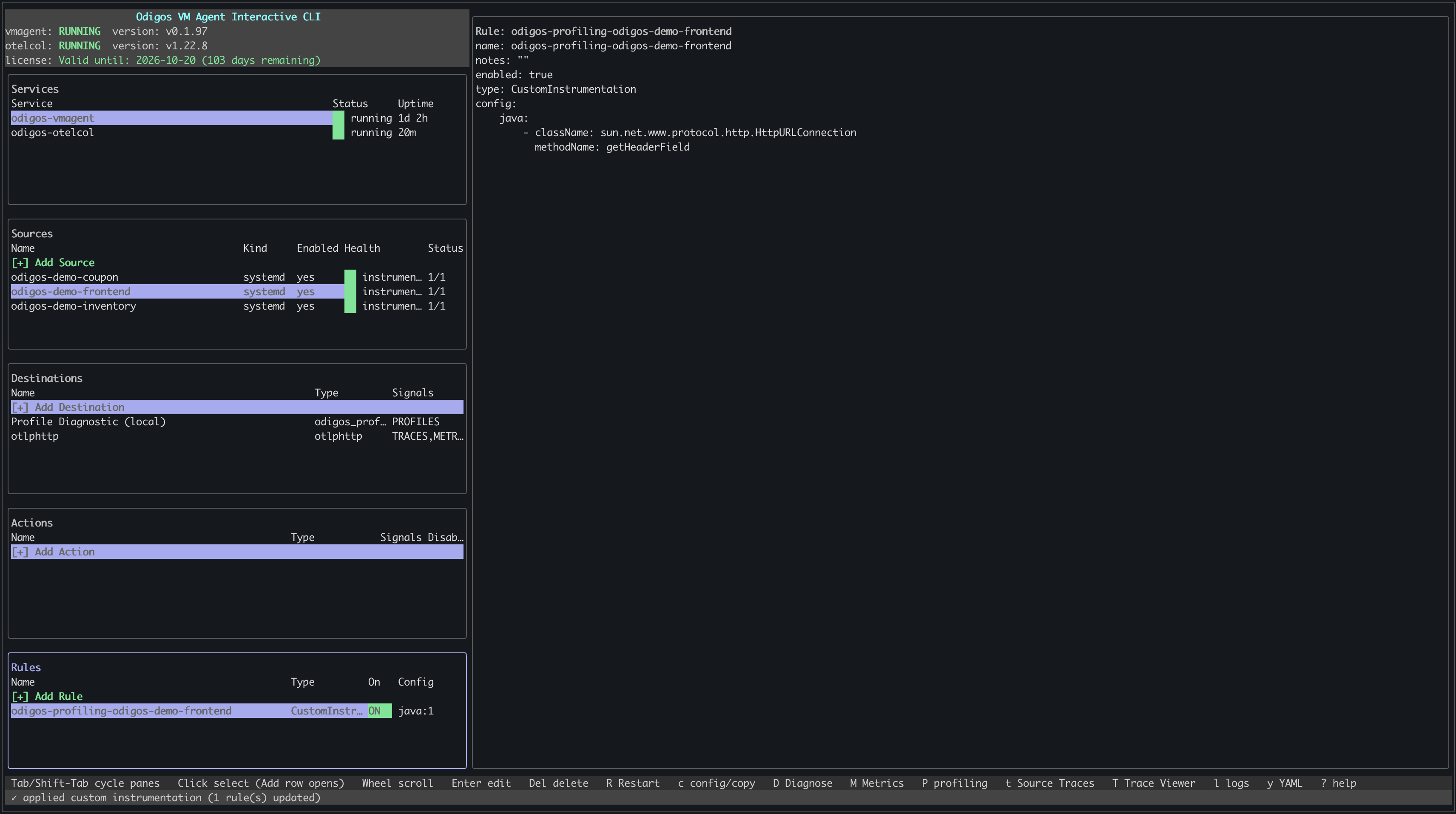The width and height of the screenshot is (1456, 814).
Task: Click the vmagent version v0.1.97 text
Action: (159, 31)
